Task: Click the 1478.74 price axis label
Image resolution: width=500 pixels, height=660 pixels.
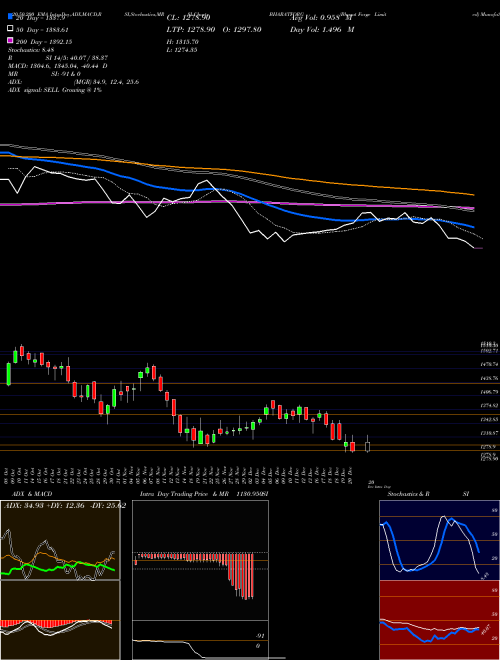Action: click(x=490, y=364)
